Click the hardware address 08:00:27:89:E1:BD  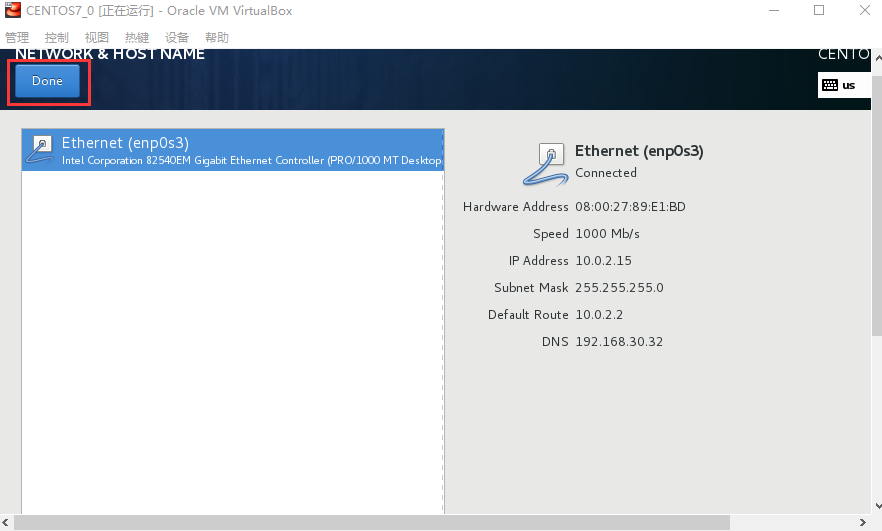tap(630, 206)
